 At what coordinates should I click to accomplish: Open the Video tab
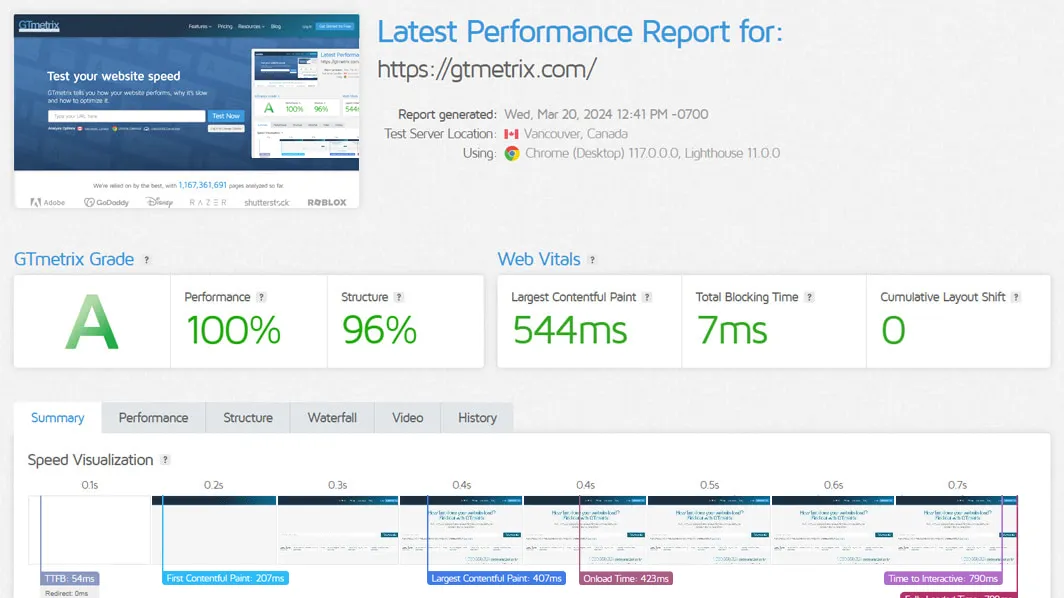click(407, 418)
